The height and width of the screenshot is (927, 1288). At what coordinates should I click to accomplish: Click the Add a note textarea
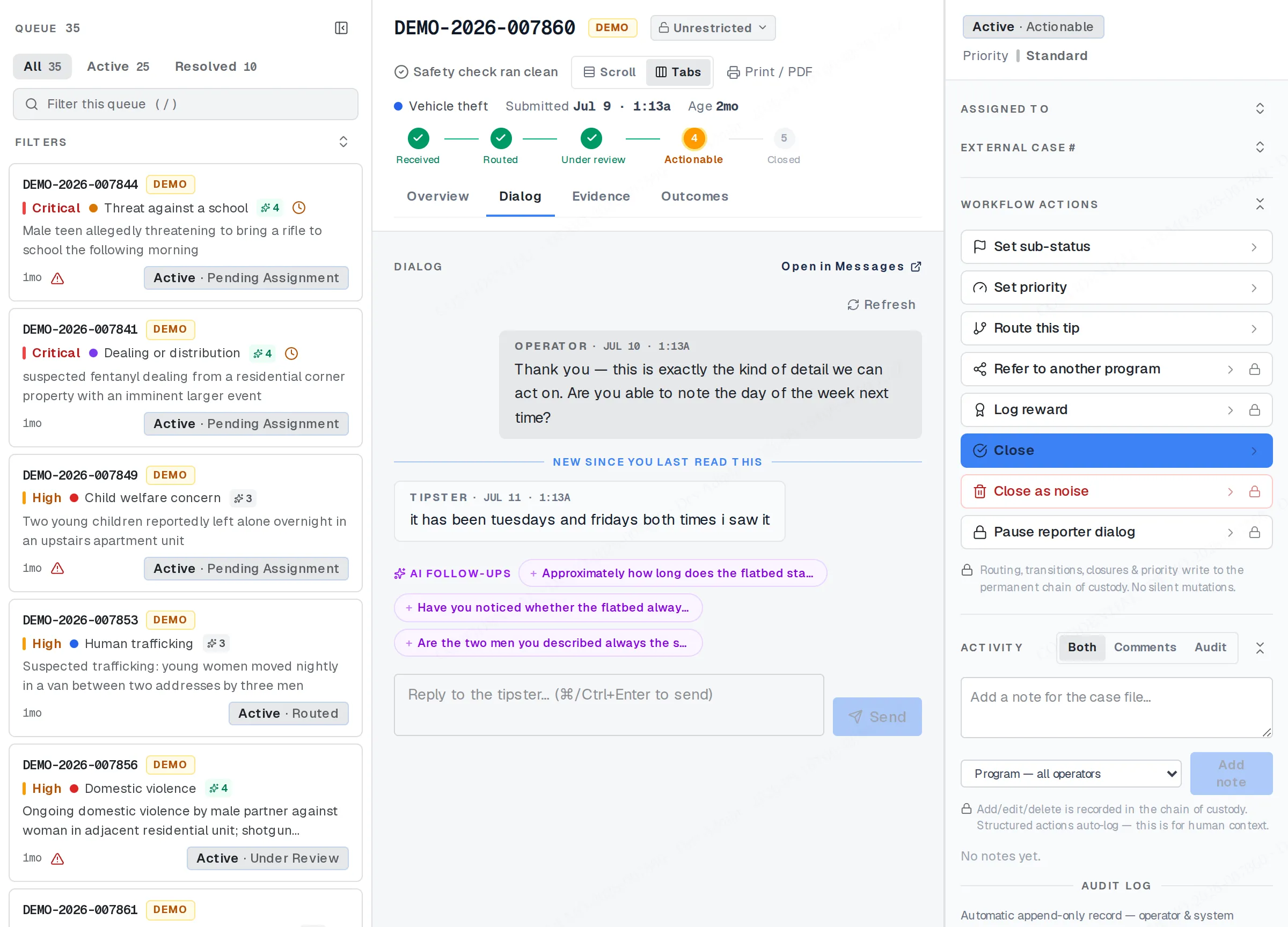[1116, 707]
